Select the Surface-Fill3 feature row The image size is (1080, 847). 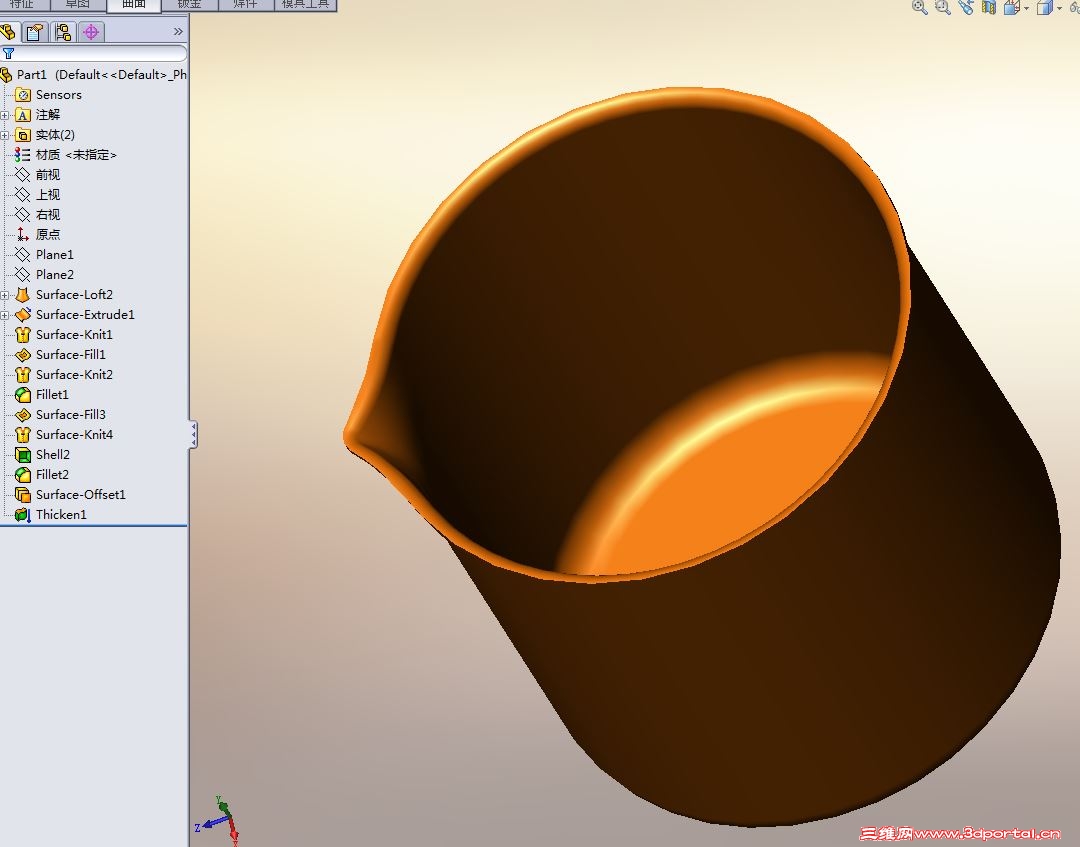(x=61, y=415)
